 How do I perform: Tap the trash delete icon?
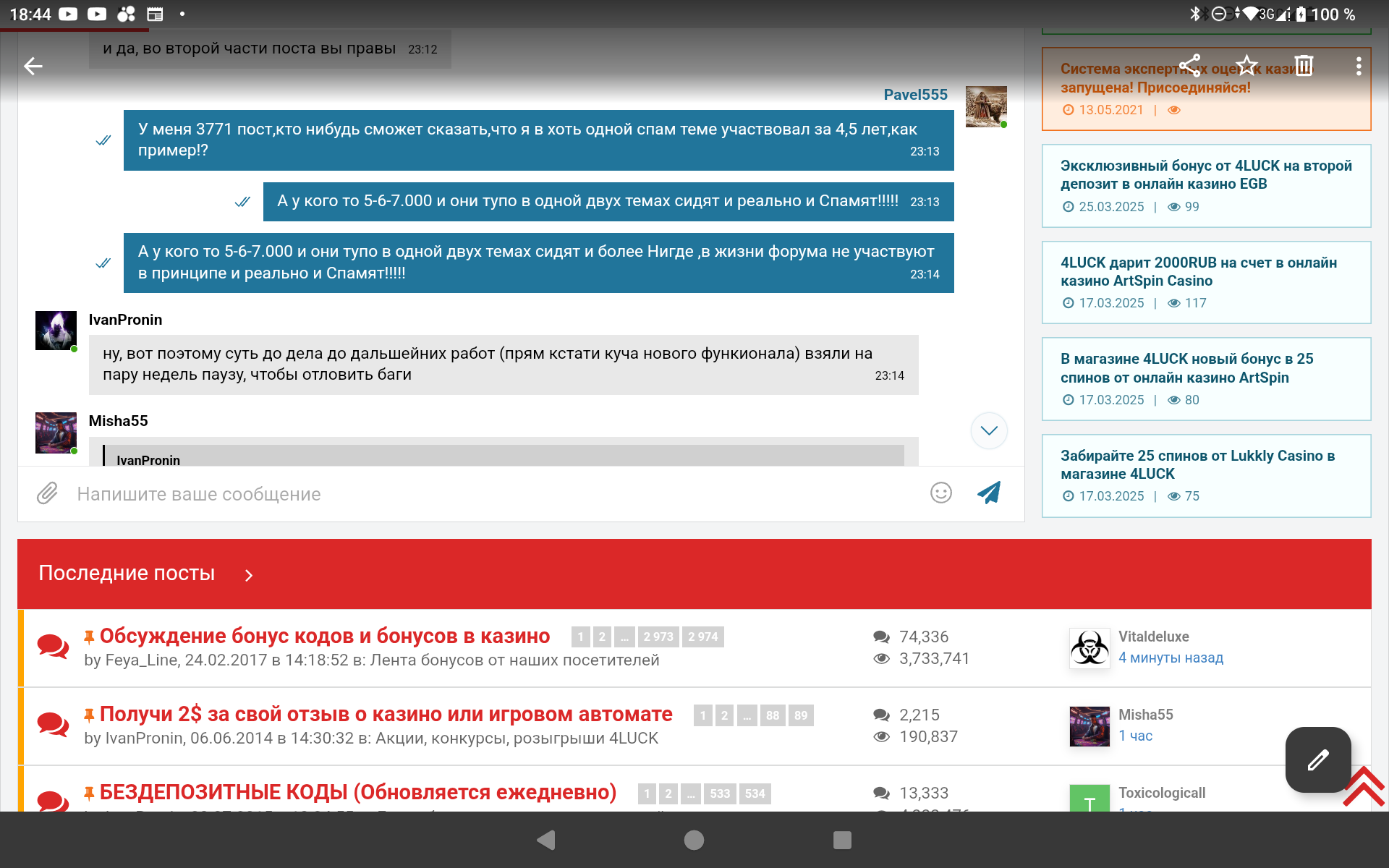(1304, 66)
